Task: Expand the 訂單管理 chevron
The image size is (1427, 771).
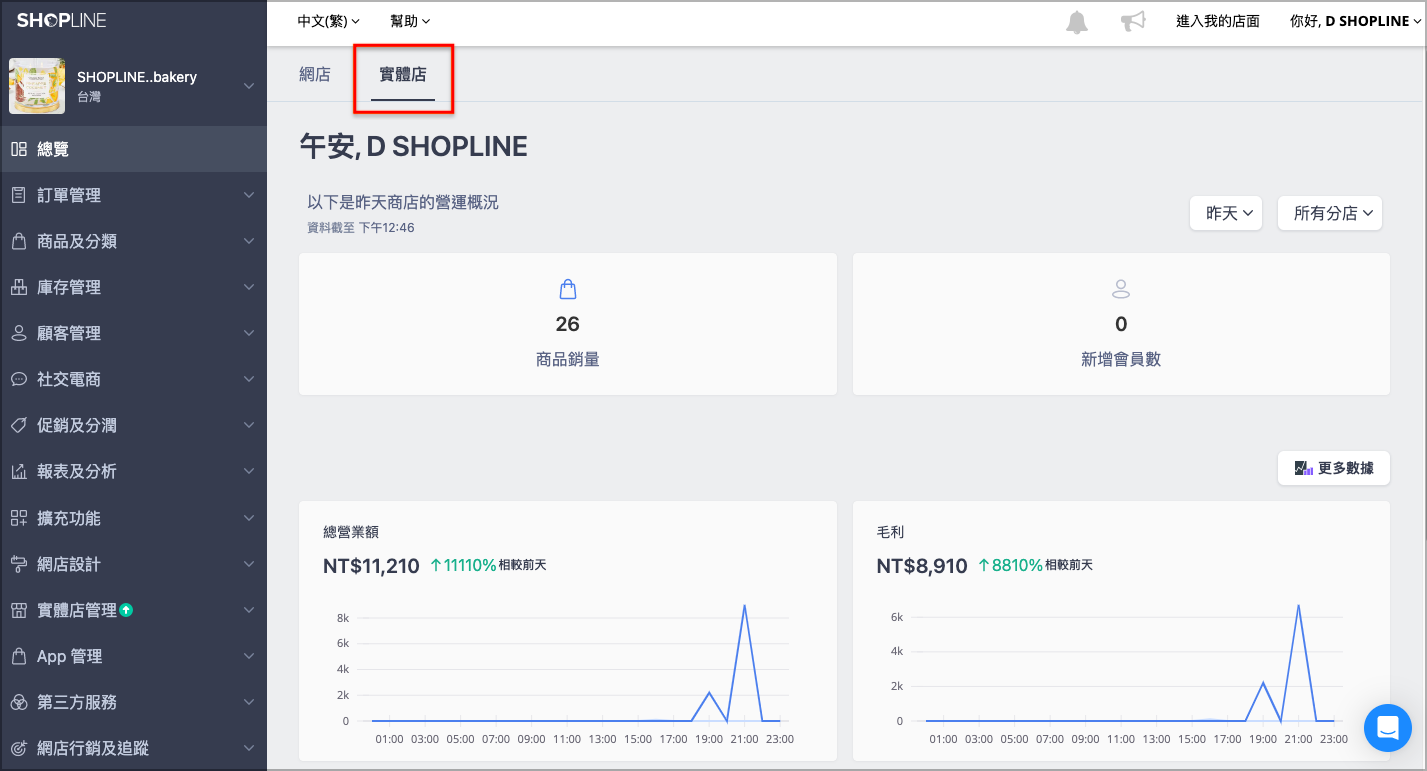Action: (249, 195)
